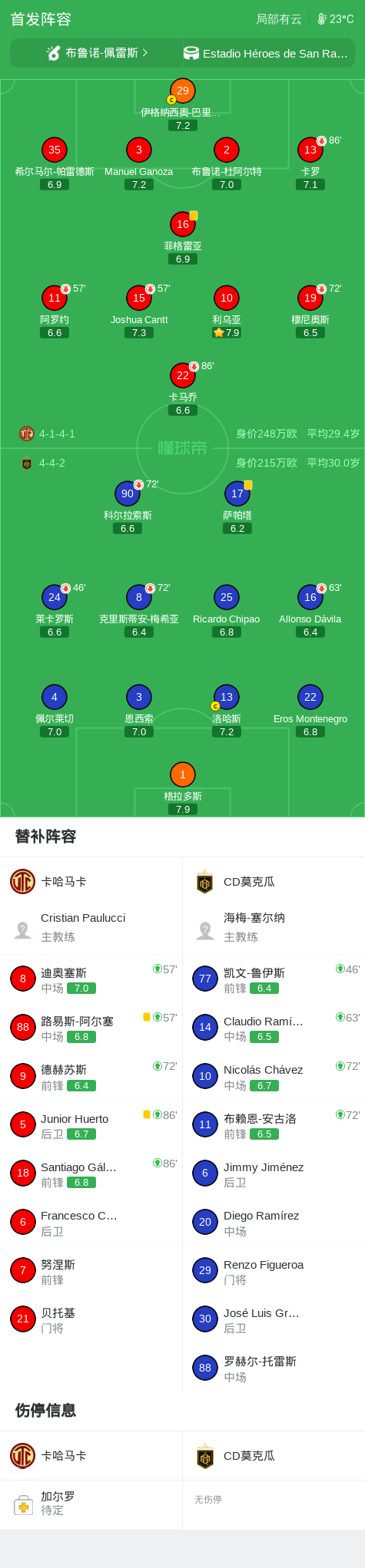365x1568 pixels.
Task: Tap substitute Junior Huerto number 5
Action: [x=91, y=1125]
